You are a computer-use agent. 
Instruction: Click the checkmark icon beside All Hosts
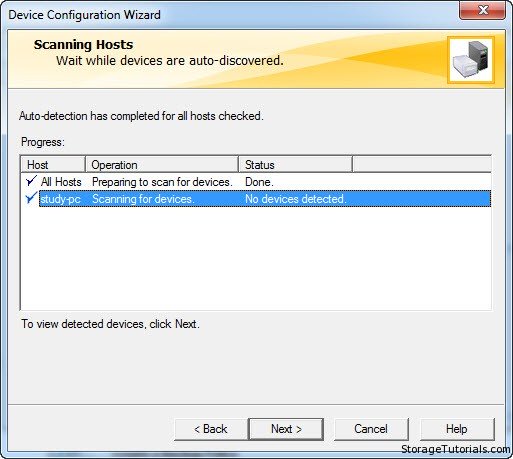point(31,181)
